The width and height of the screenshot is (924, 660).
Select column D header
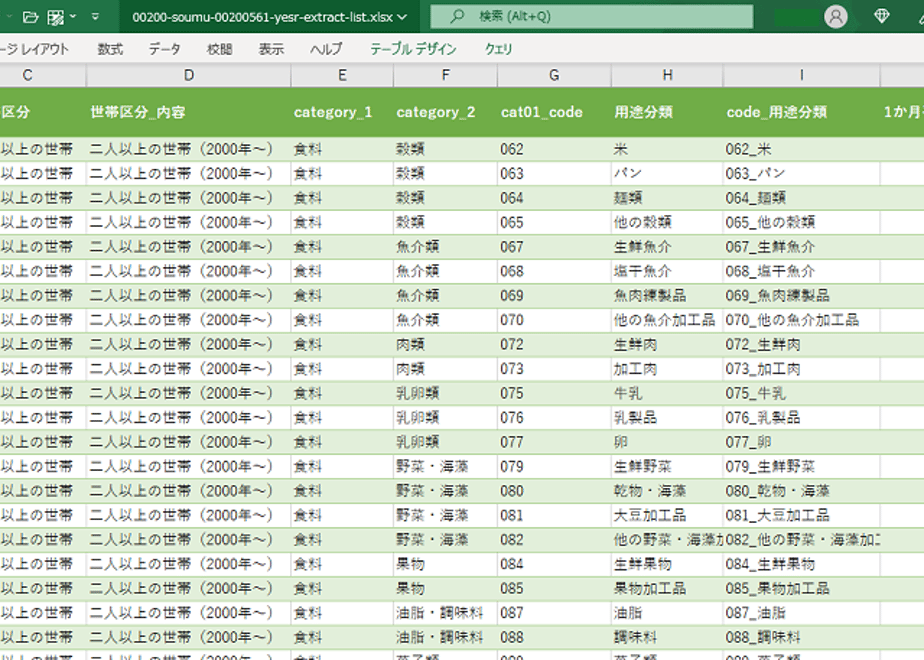pyautogui.click(x=189, y=75)
